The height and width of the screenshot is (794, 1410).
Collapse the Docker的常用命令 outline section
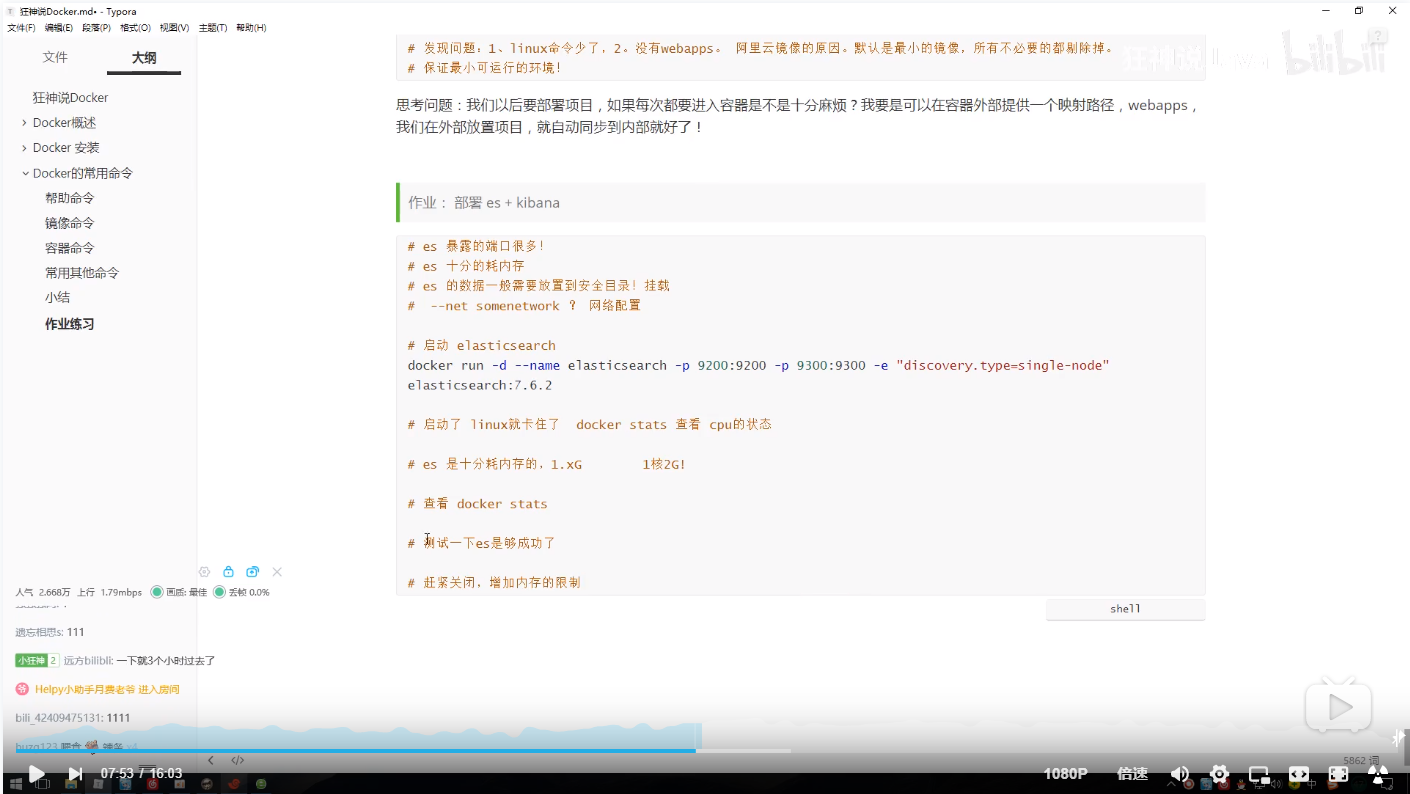coord(25,173)
